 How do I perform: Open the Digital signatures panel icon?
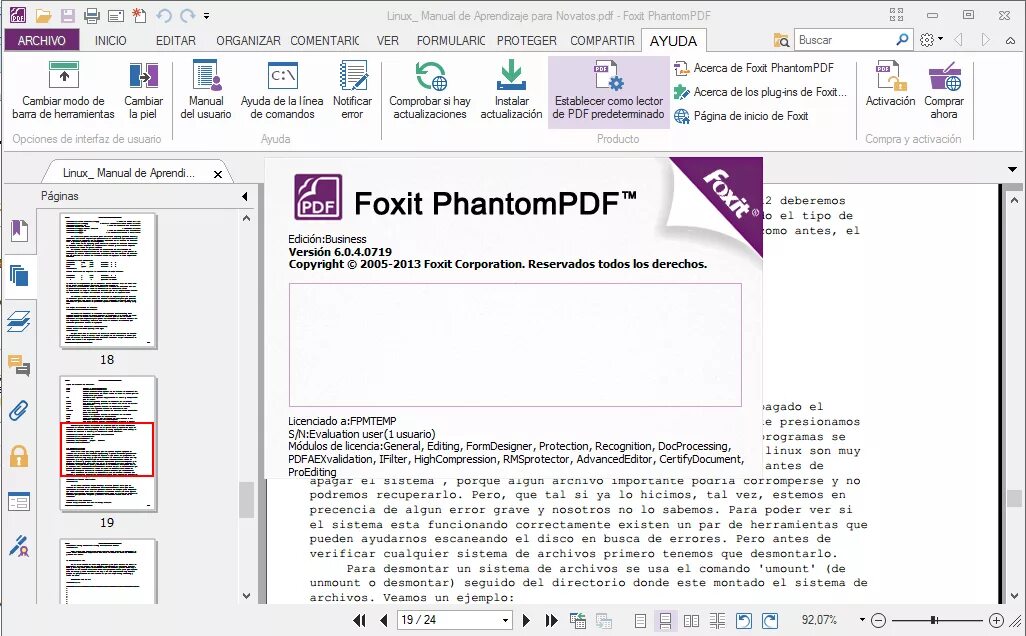[19, 546]
